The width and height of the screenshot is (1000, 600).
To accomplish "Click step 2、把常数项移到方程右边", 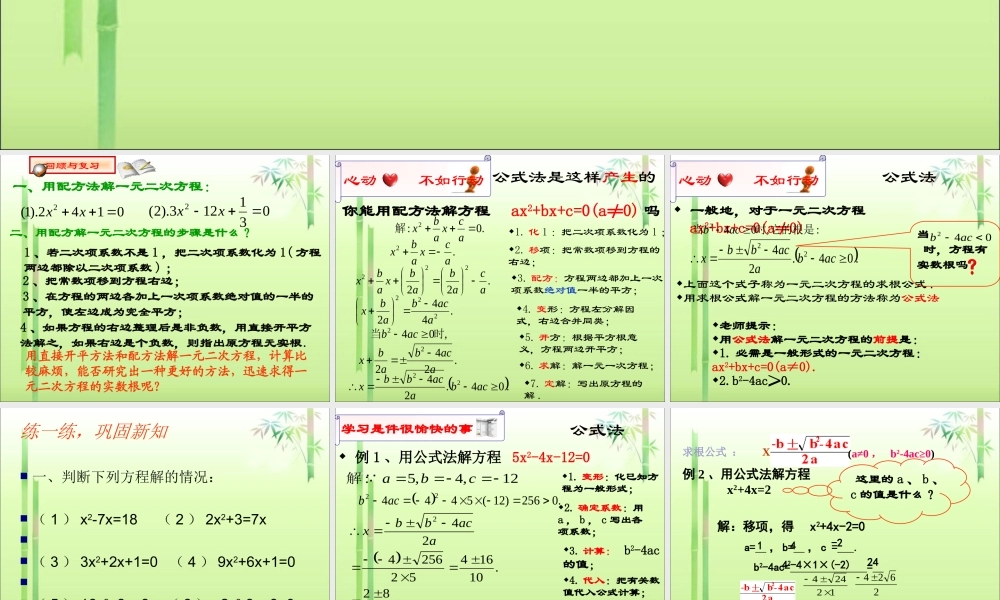I will pyautogui.click(x=101, y=281).
